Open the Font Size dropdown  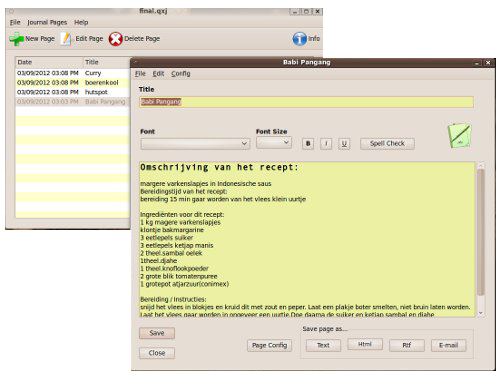pyautogui.click(x=274, y=143)
